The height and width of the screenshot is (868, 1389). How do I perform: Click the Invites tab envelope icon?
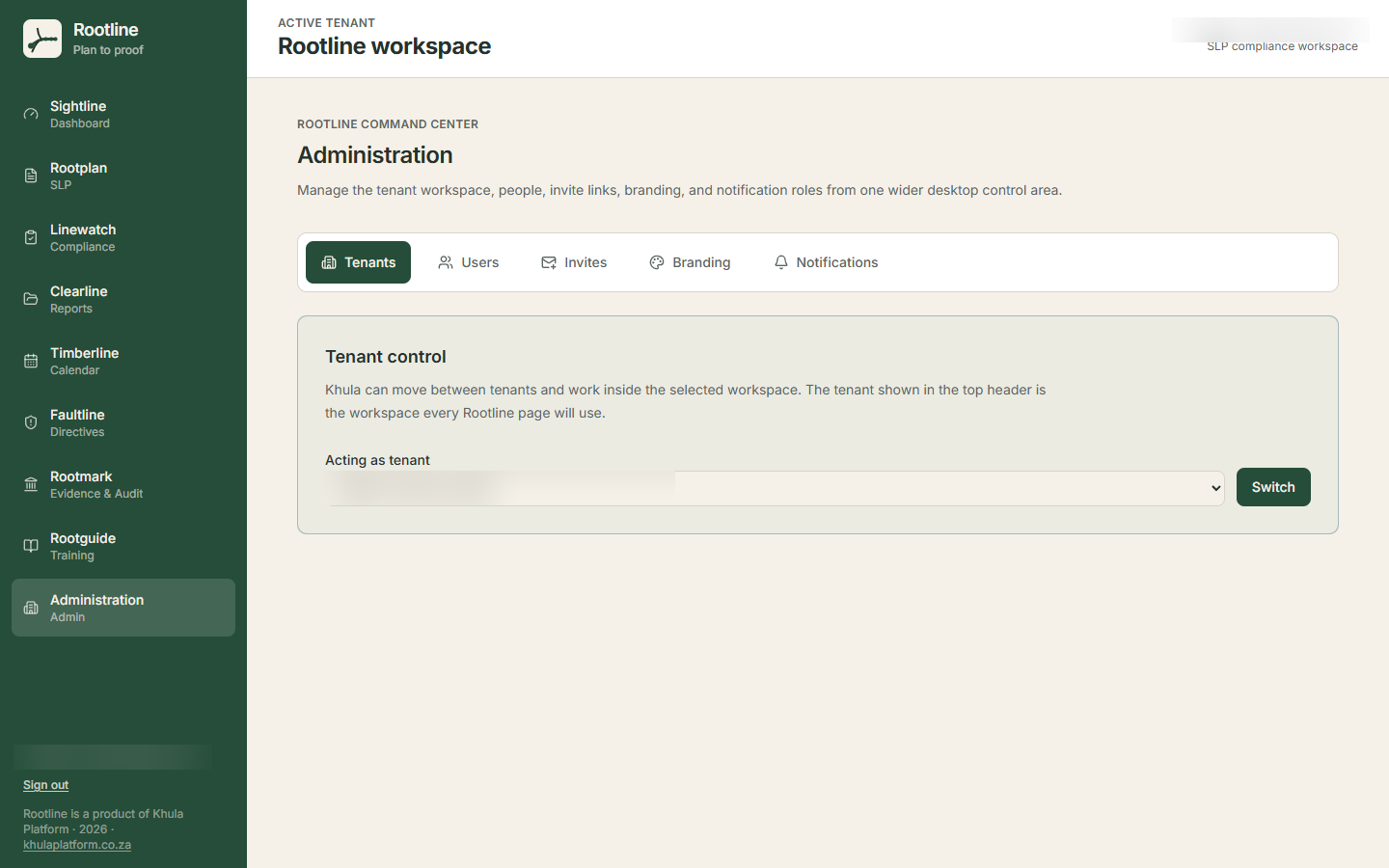coord(549,262)
